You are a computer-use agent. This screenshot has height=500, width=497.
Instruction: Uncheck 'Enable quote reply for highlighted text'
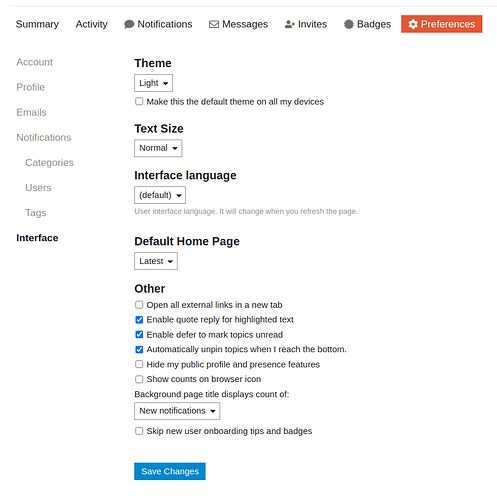pyautogui.click(x=139, y=320)
